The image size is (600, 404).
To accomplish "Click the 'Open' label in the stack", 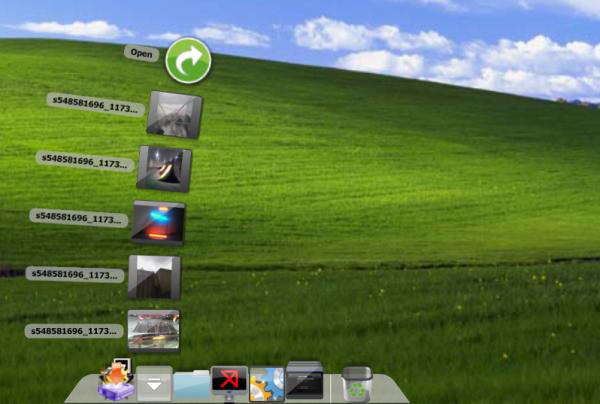I will point(141,53).
